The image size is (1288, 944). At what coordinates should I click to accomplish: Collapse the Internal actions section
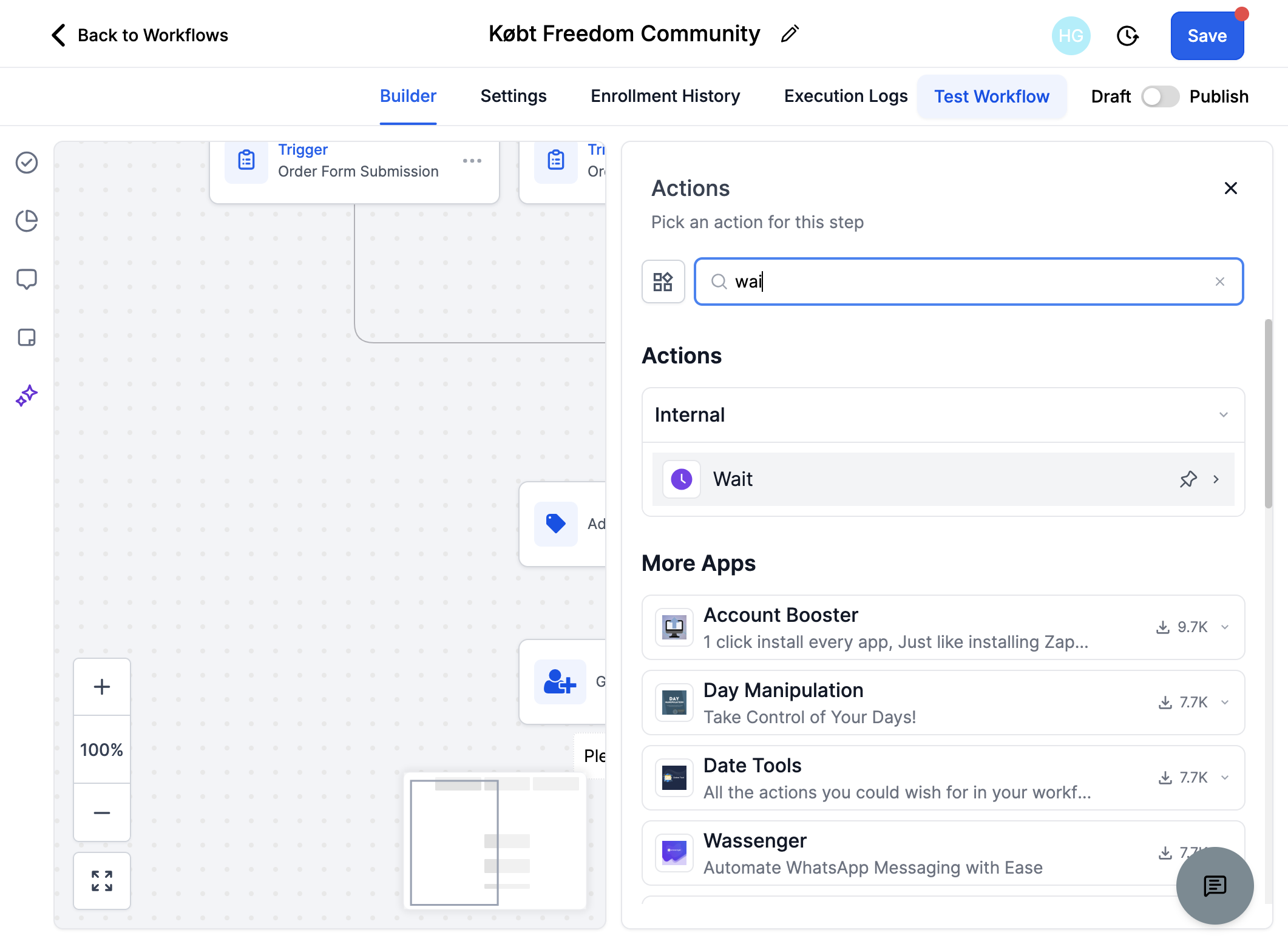click(1224, 415)
